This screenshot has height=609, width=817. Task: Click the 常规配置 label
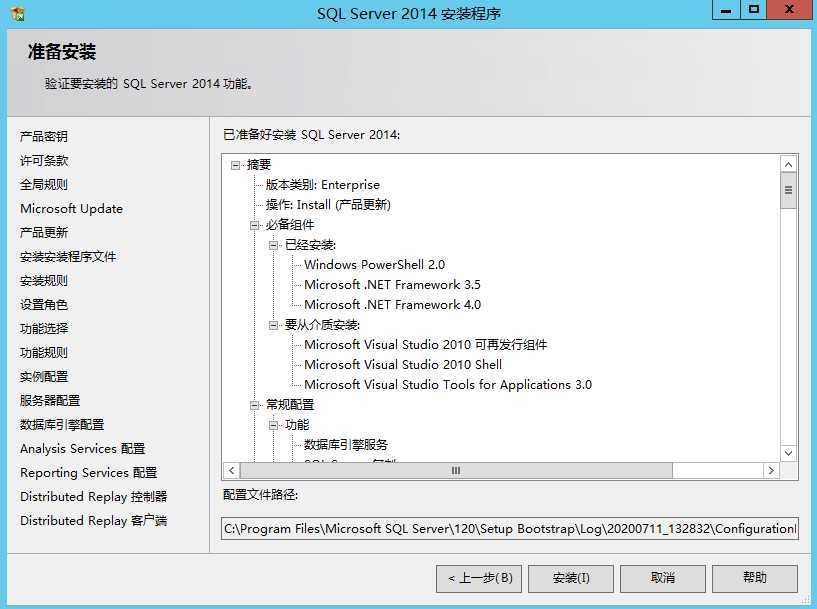pos(290,405)
